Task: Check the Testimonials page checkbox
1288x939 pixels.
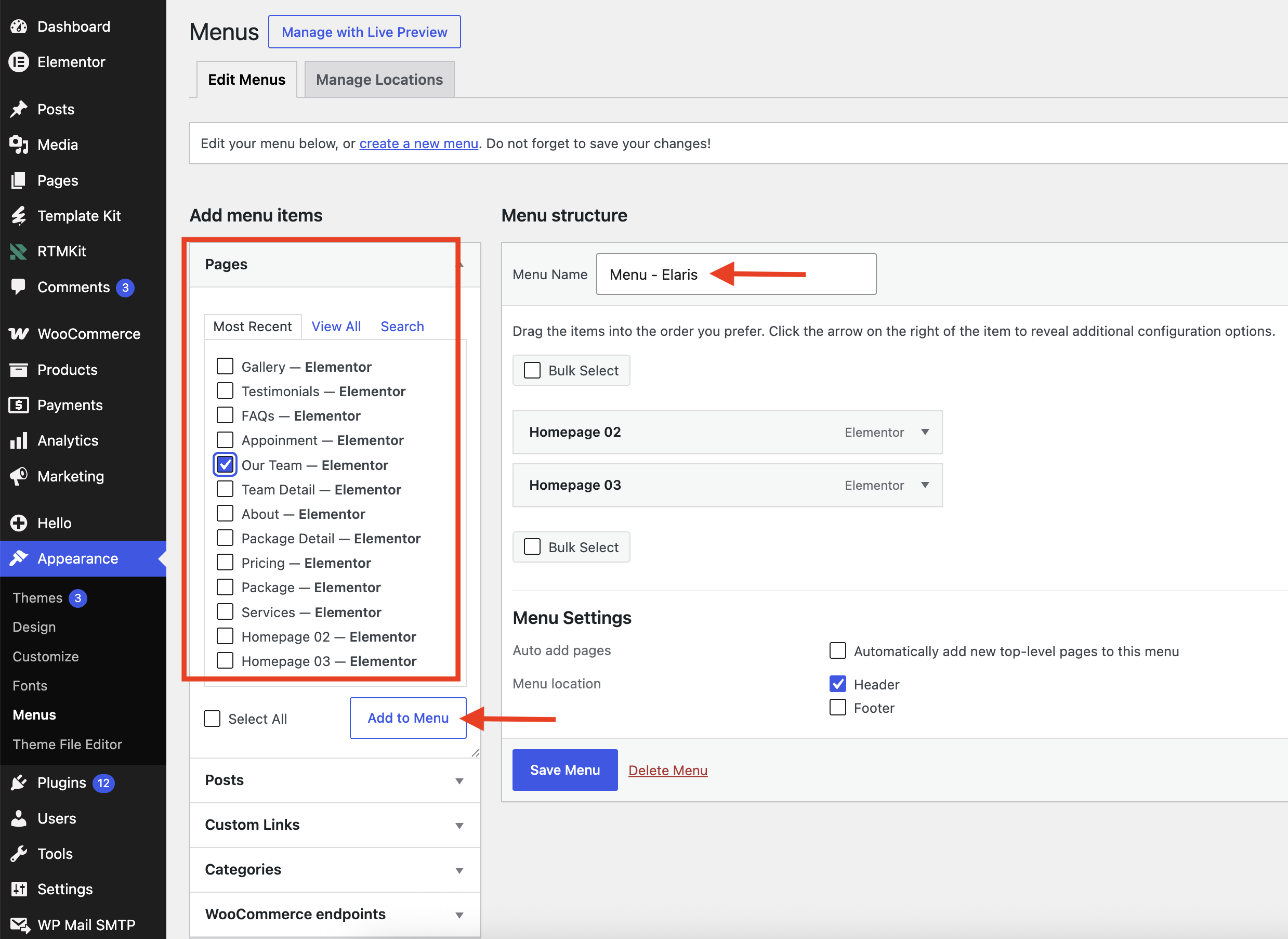Action: (x=225, y=390)
